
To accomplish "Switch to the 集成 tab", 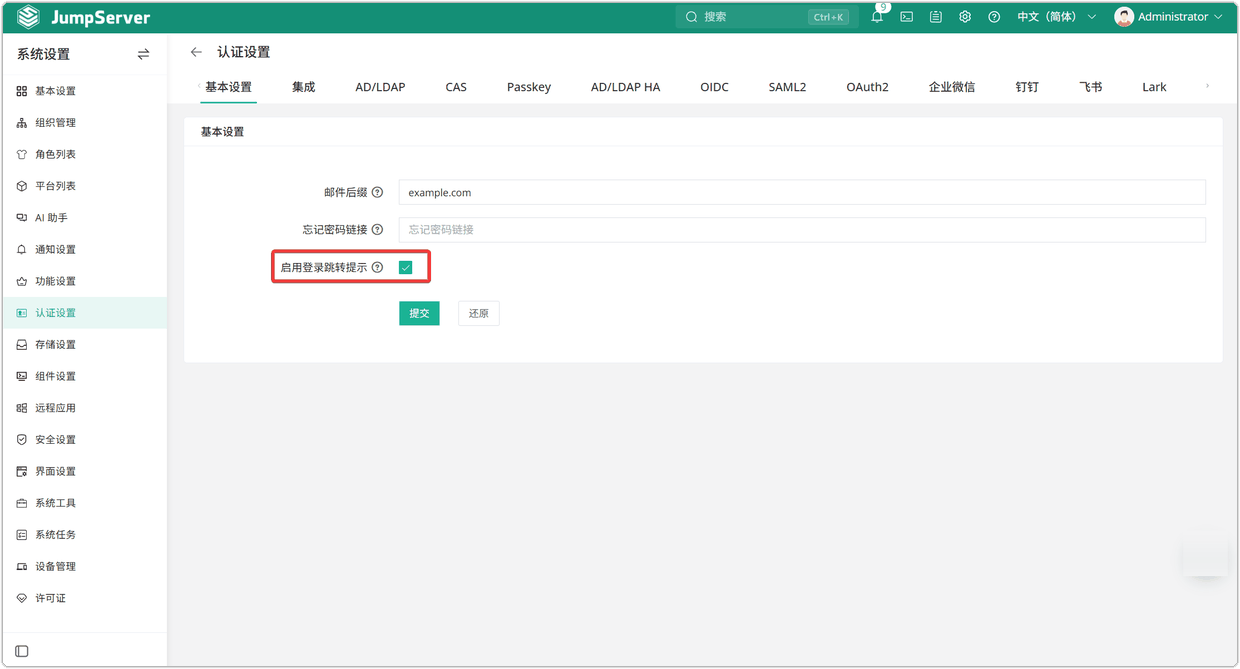I will tap(304, 87).
